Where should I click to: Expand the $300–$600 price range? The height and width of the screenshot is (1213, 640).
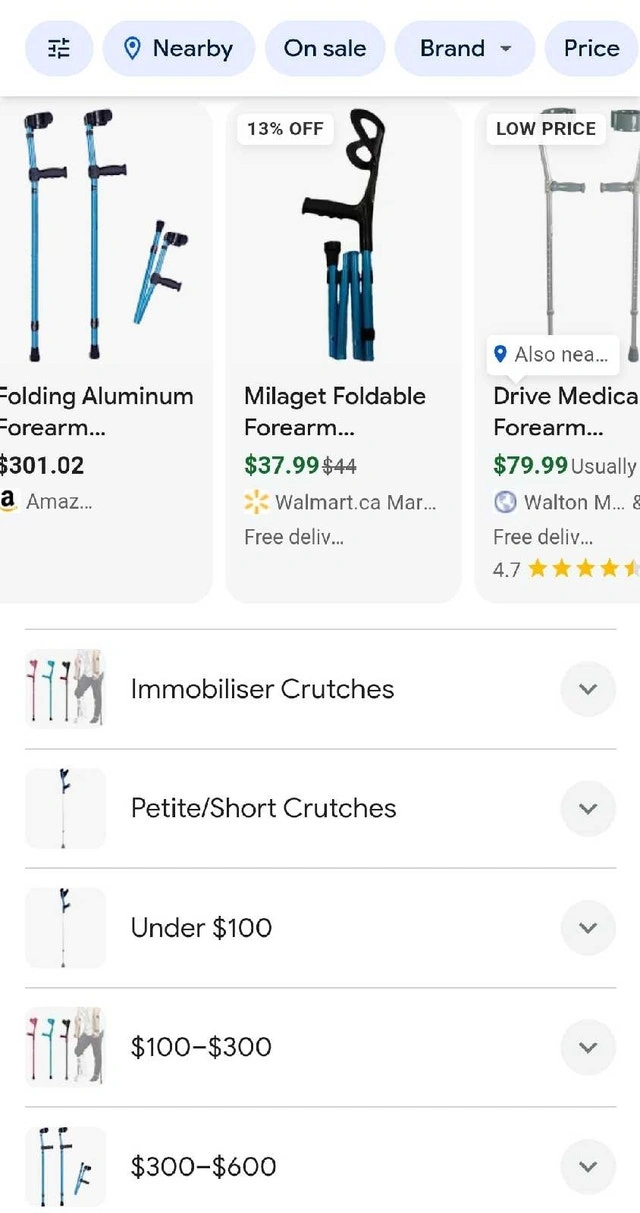click(588, 1166)
